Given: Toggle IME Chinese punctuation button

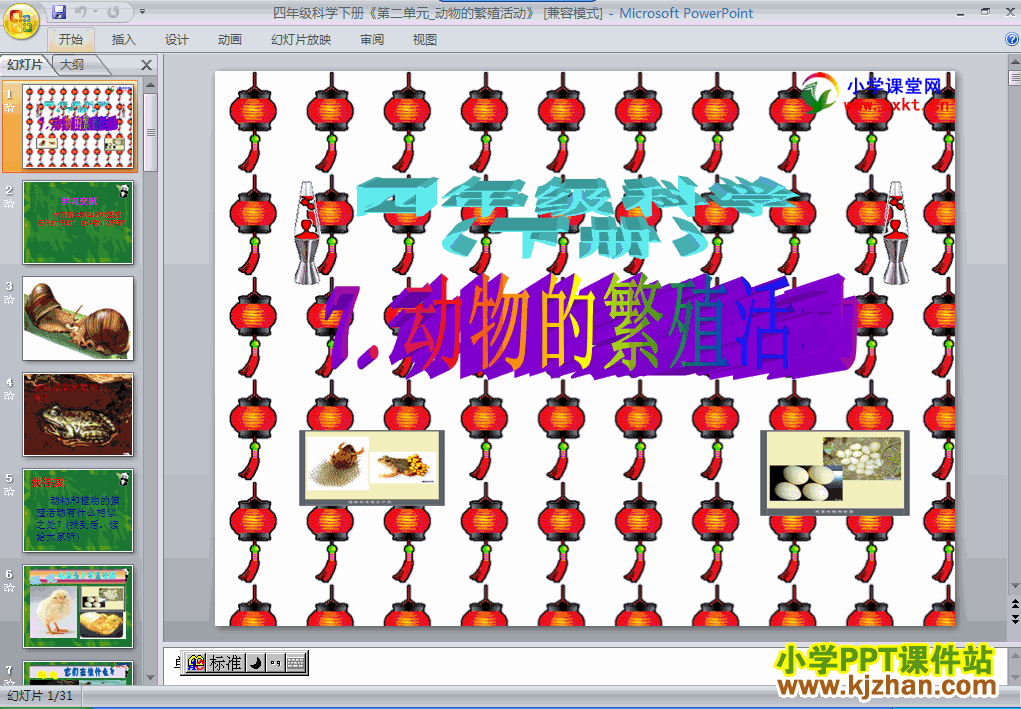Looking at the screenshot, I should 275,663.
